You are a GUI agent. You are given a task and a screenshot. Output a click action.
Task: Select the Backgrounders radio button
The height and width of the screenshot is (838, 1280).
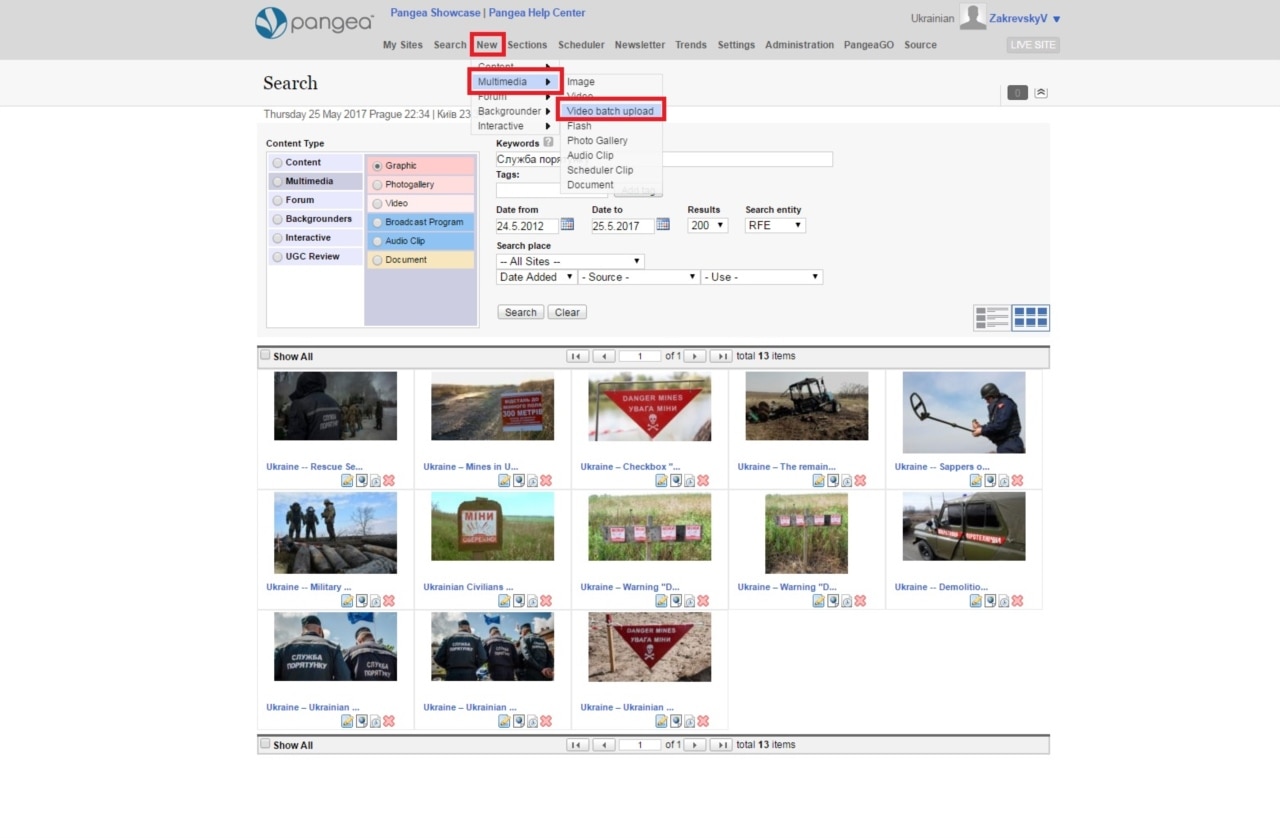(x=278, y=219)
